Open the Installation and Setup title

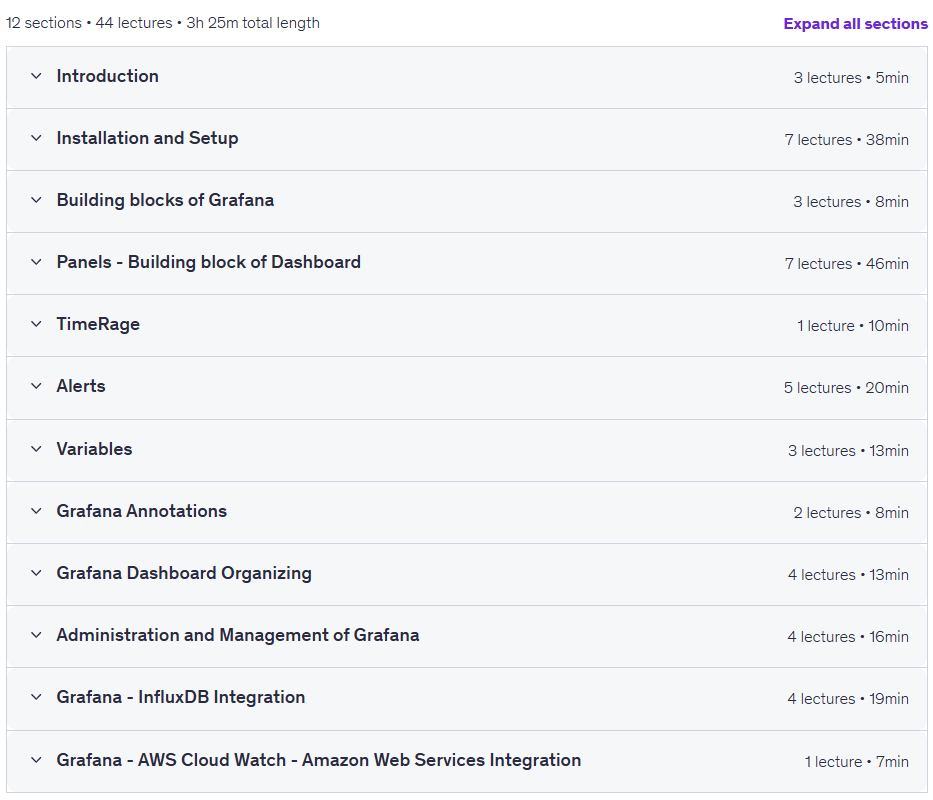[x=148, y=138]
